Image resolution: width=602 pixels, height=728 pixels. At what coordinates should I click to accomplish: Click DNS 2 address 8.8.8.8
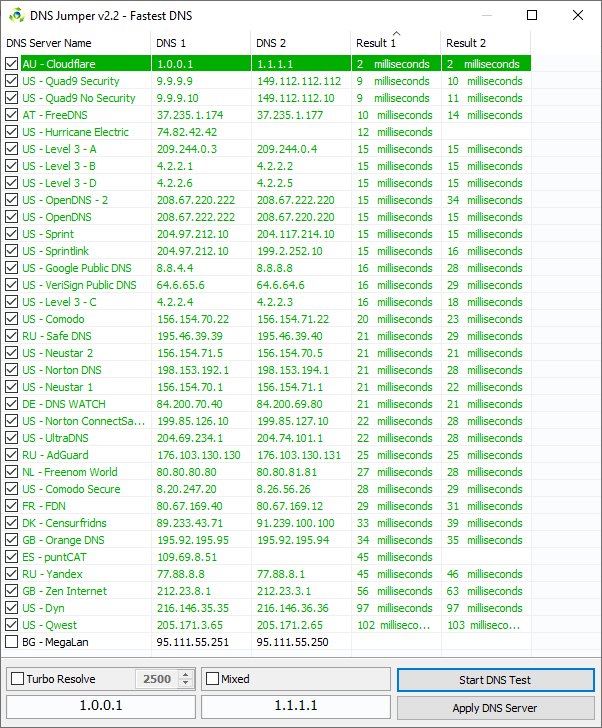coord(275,268)
